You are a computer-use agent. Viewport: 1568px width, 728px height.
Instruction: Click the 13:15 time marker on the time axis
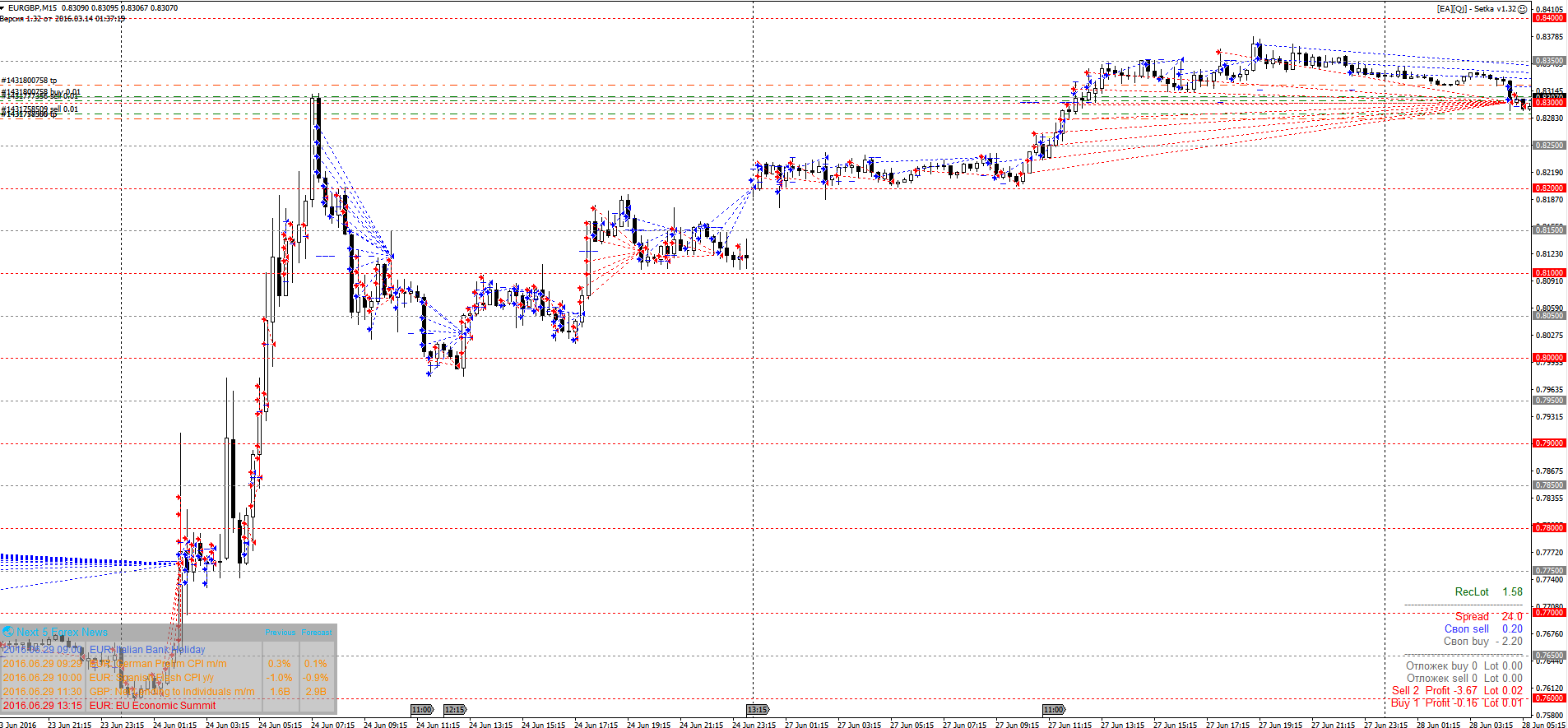tap(758, 709)
